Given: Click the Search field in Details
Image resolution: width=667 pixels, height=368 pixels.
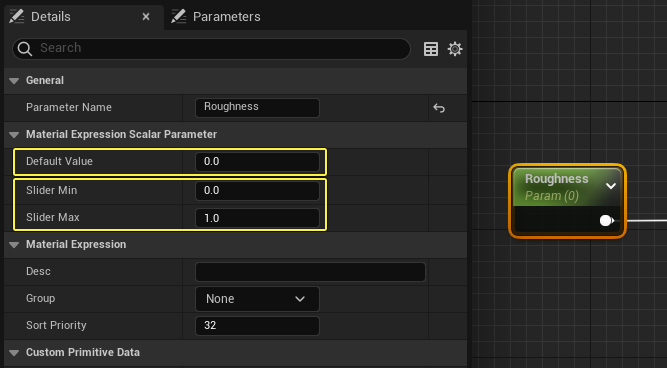Looking at the screenshot, I should [x=211, y=48].
